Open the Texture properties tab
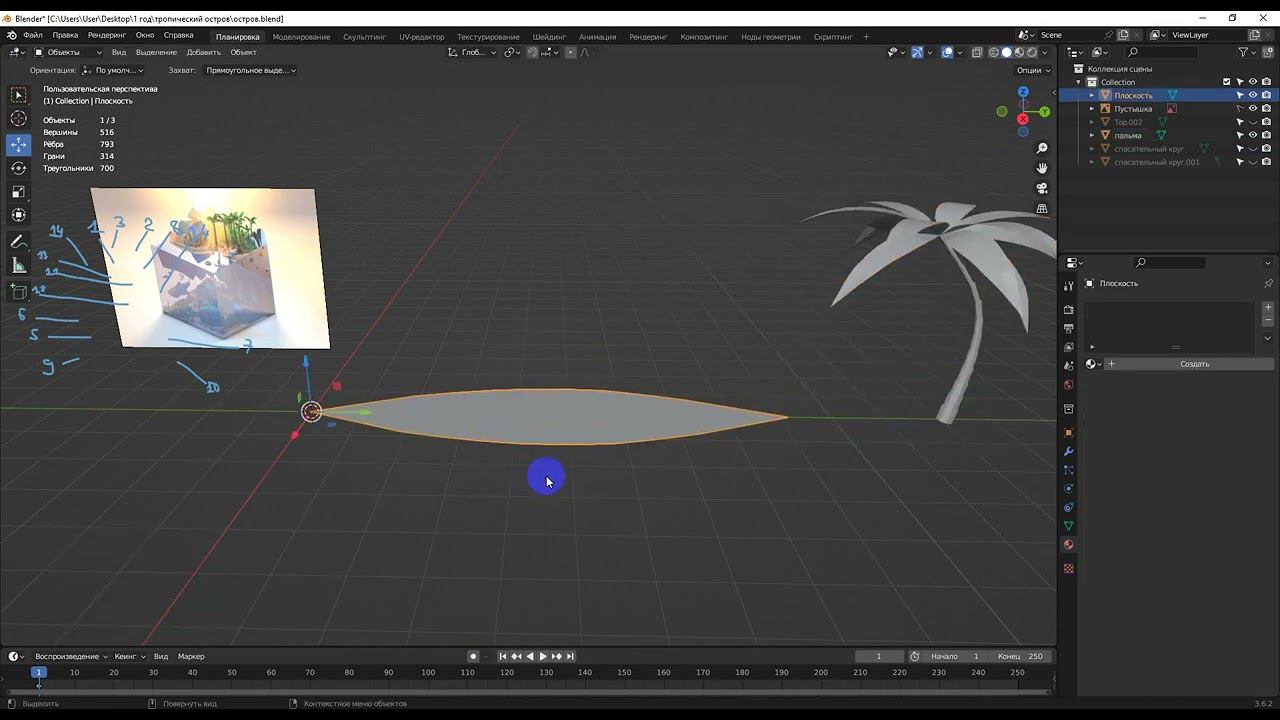 click(x=1068, y=568)
